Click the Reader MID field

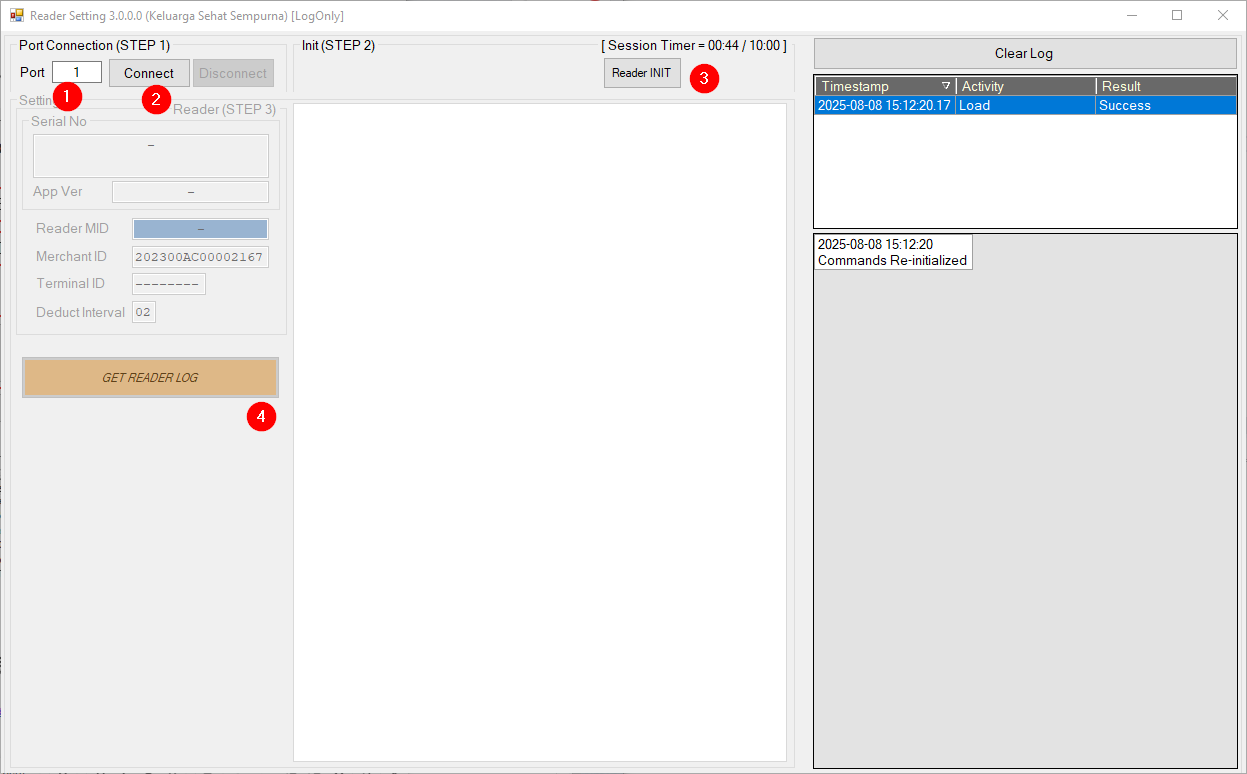pyautogui.click(x=200, y=229)
